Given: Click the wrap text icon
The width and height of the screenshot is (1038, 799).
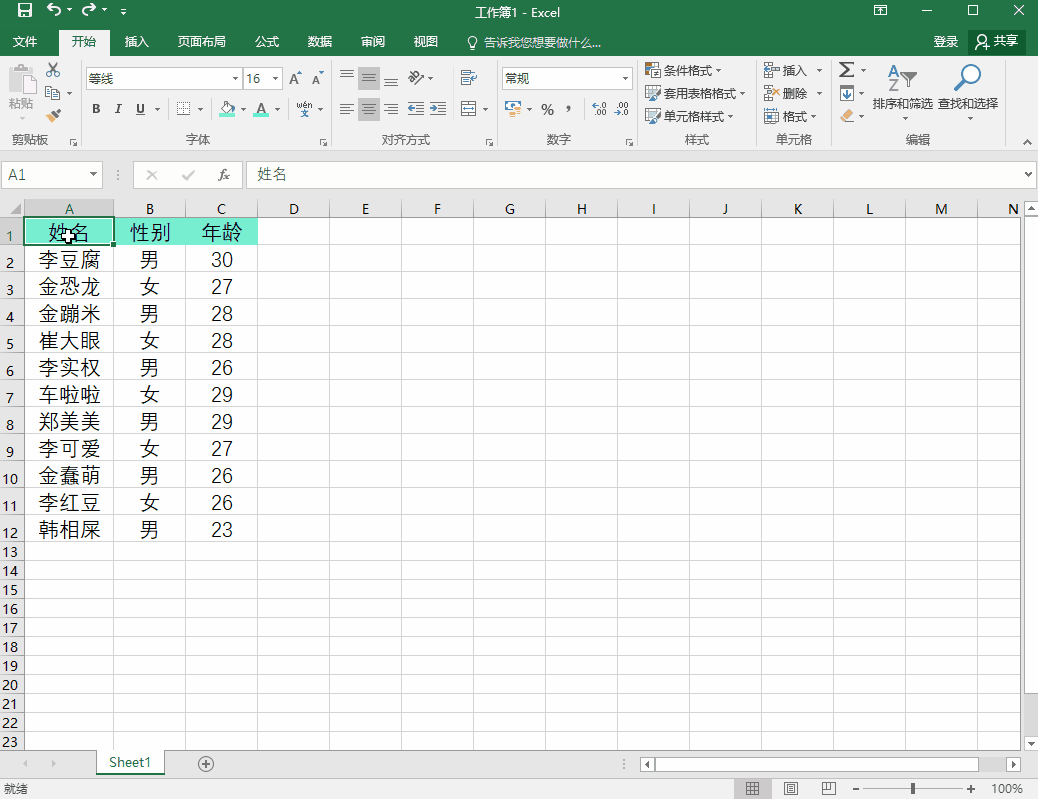Looking at the screenshot, I should coord(467,78).
